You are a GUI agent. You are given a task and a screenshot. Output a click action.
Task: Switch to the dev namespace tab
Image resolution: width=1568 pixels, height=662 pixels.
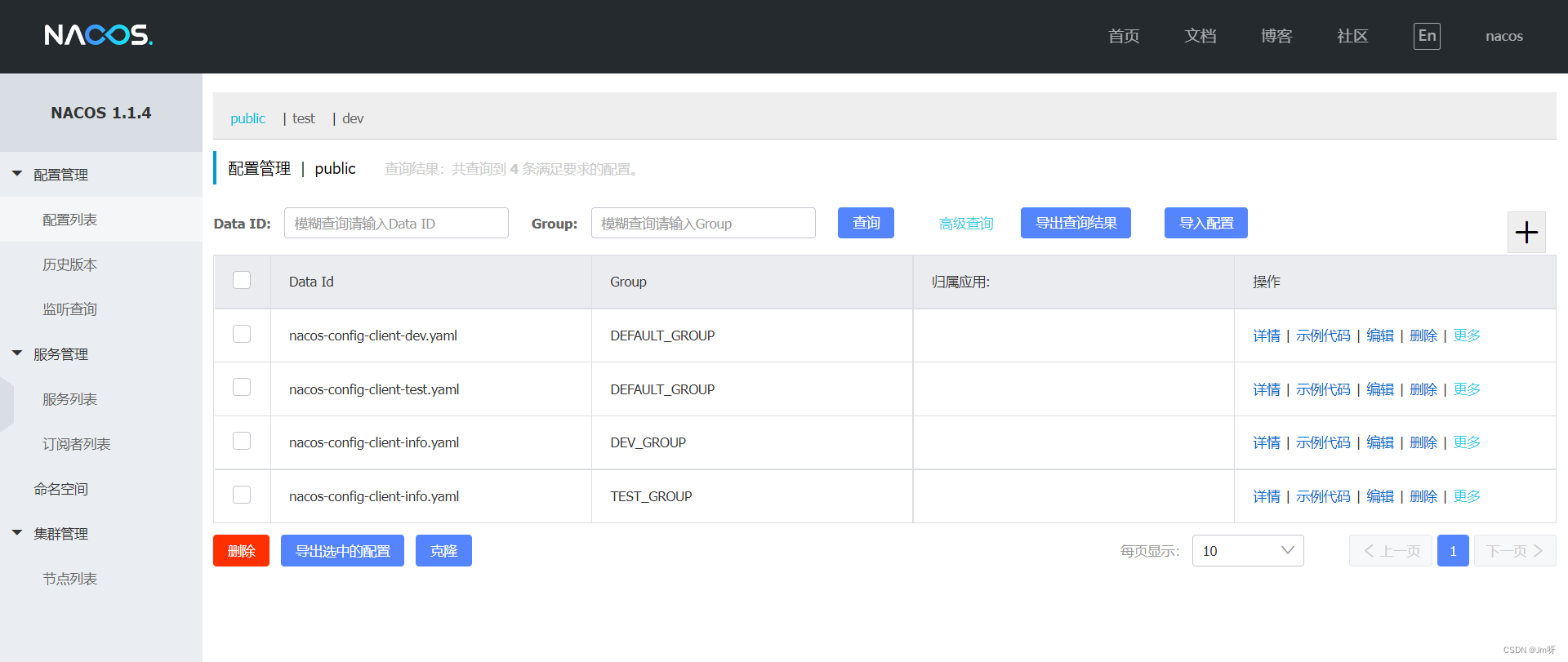[353, 118]
